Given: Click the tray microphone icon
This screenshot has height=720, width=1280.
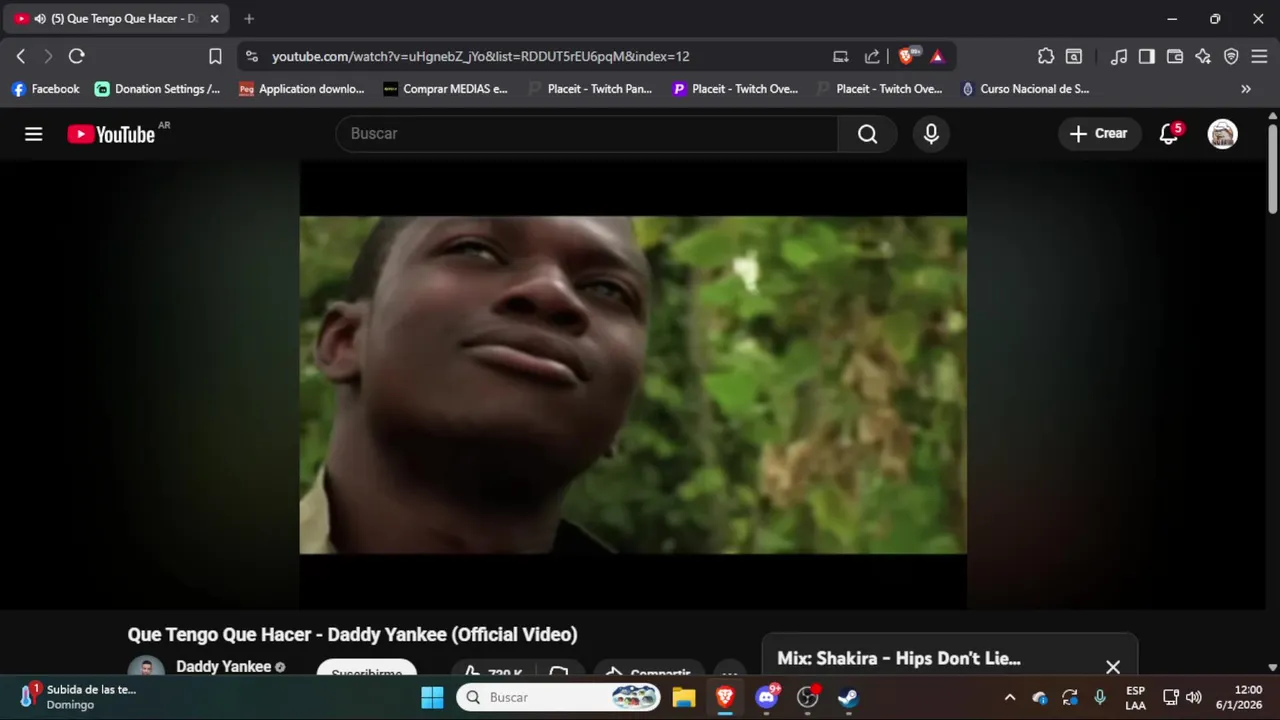Looking at the screenshot, I should (1100, 697).
